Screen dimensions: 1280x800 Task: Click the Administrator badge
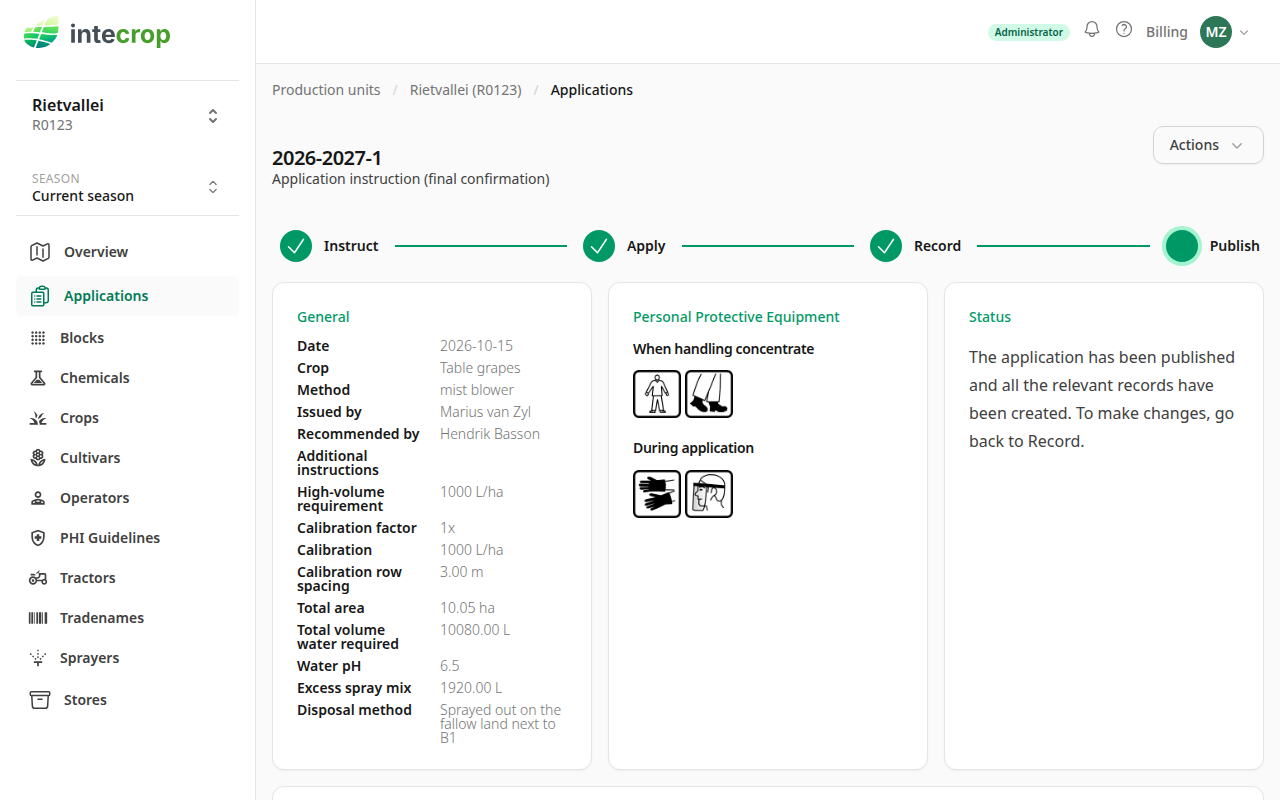(1029, 32)
